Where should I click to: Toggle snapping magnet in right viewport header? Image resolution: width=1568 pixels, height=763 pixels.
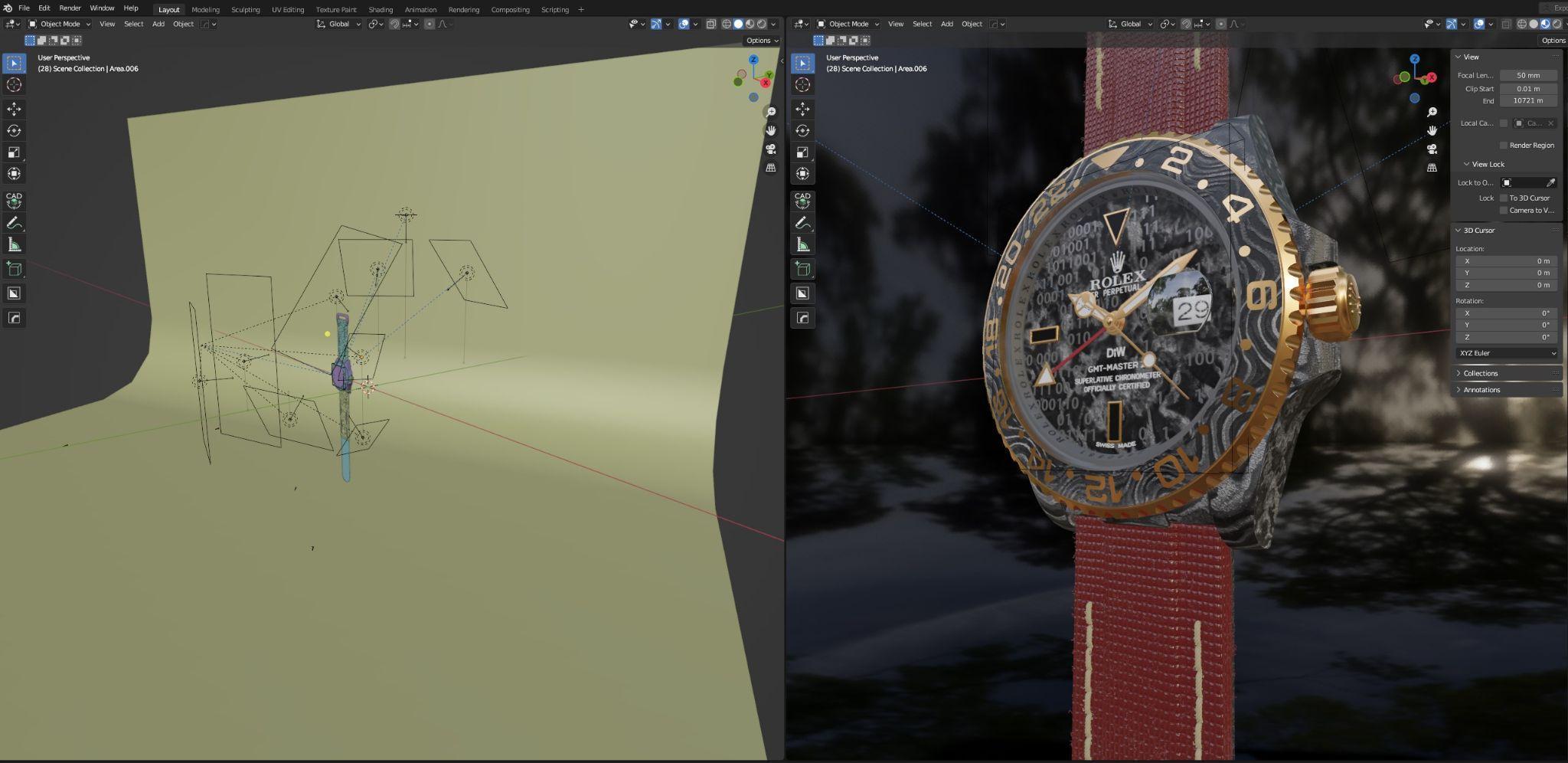click(1186, 24)
